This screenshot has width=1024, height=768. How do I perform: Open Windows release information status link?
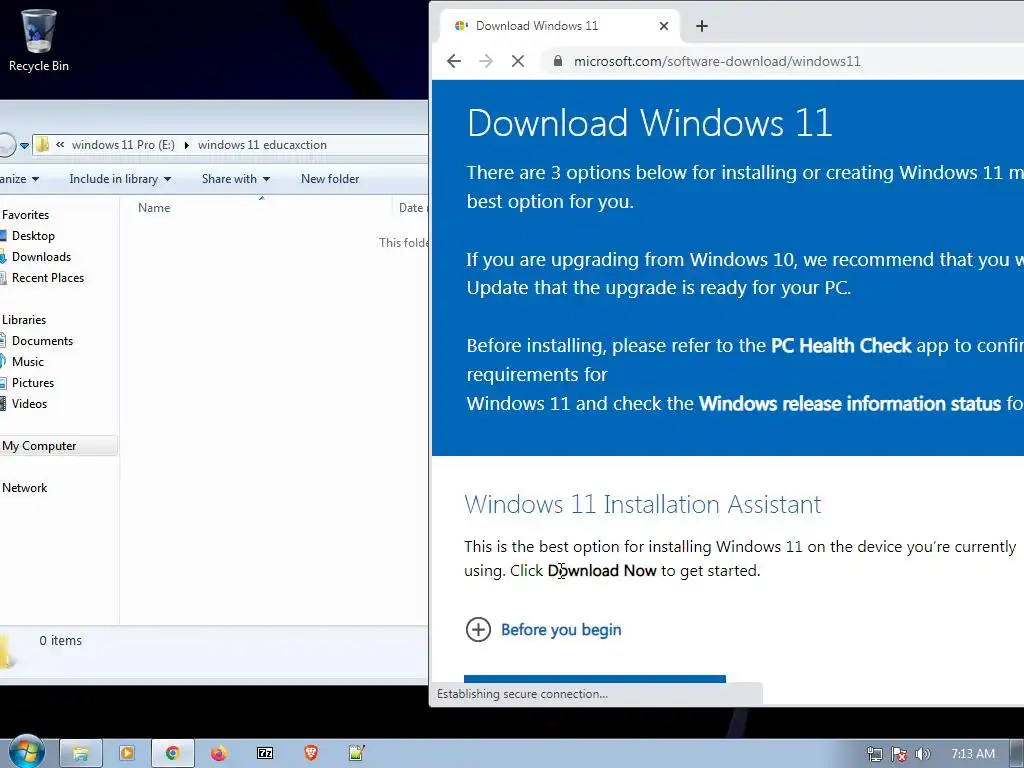pyautogui.click(x=850, y=404)
